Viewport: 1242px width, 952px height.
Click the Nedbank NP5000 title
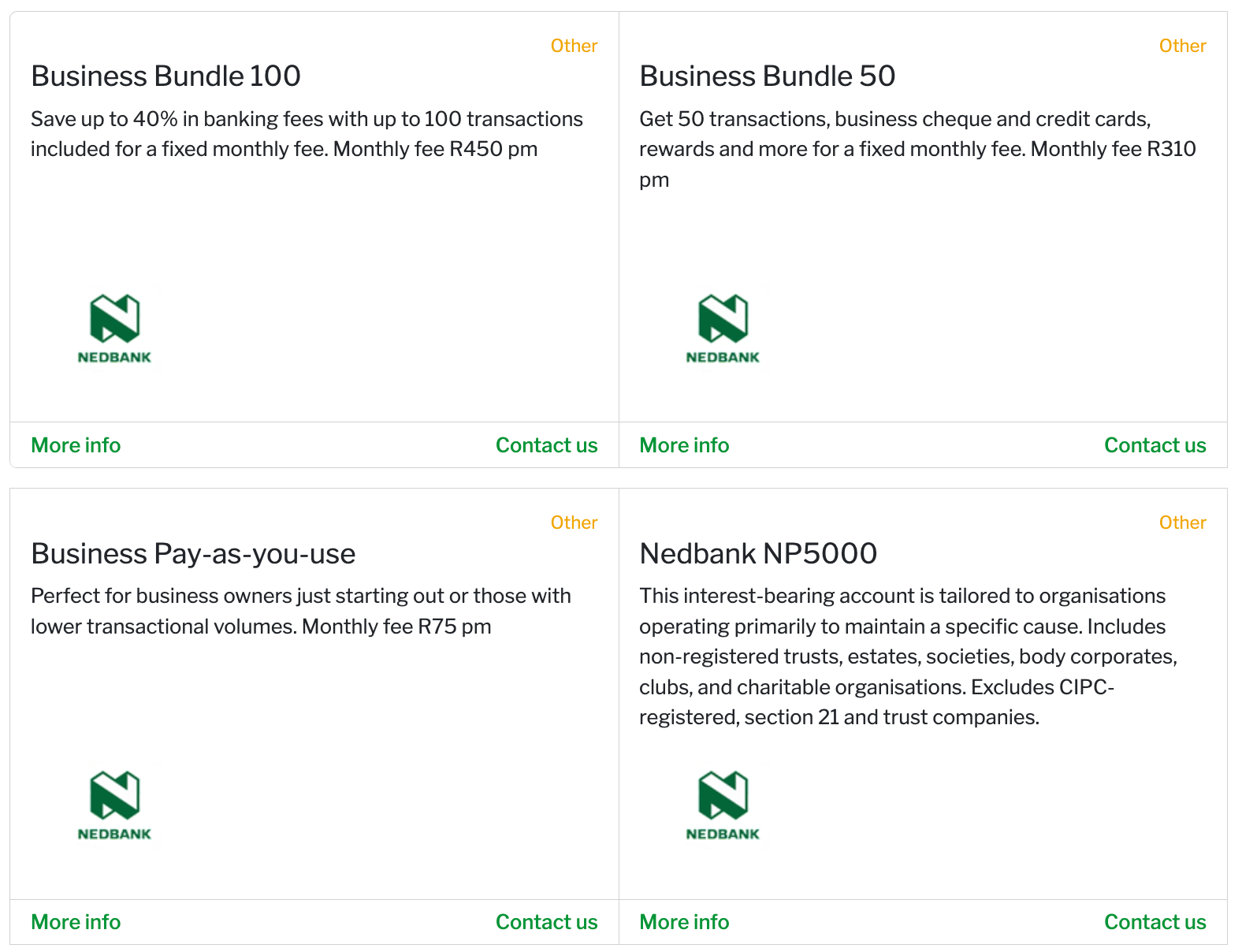coord(757,554)
